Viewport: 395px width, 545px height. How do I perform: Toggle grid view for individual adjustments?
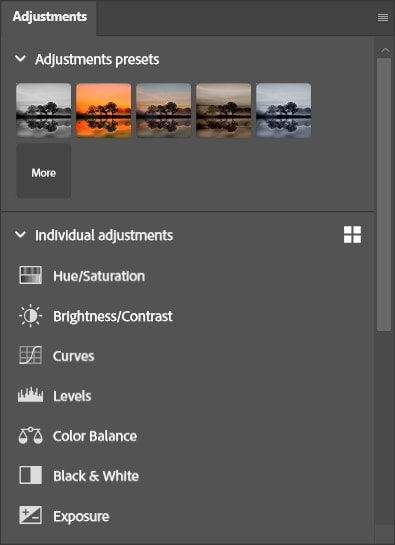pyautogui.click(x=352, y=235)
